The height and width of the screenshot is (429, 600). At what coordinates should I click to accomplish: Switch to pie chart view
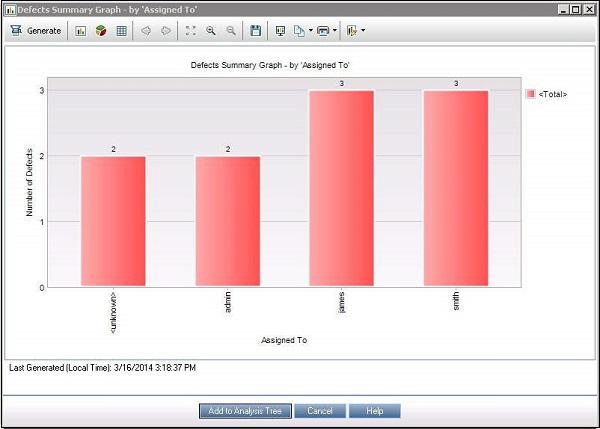click(x=101, y=31)
